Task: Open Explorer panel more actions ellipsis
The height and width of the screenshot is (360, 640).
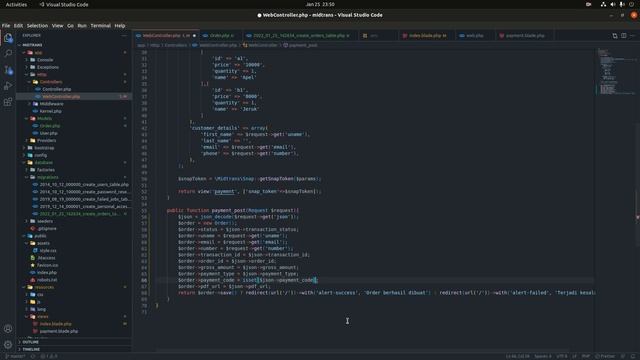Action: click(124, 36)
